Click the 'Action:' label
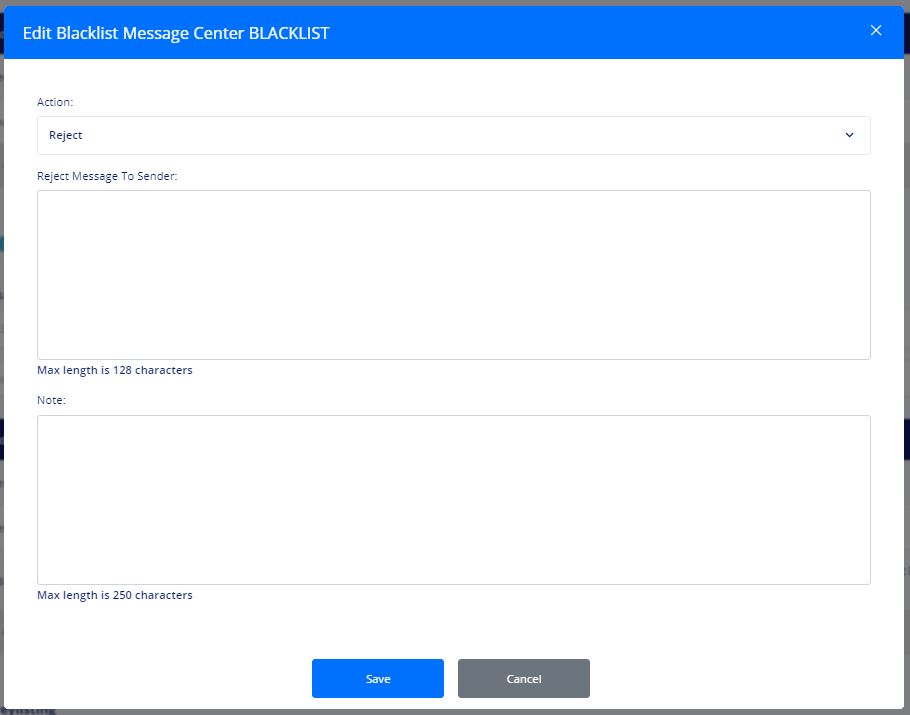 (x=55, y=102)
